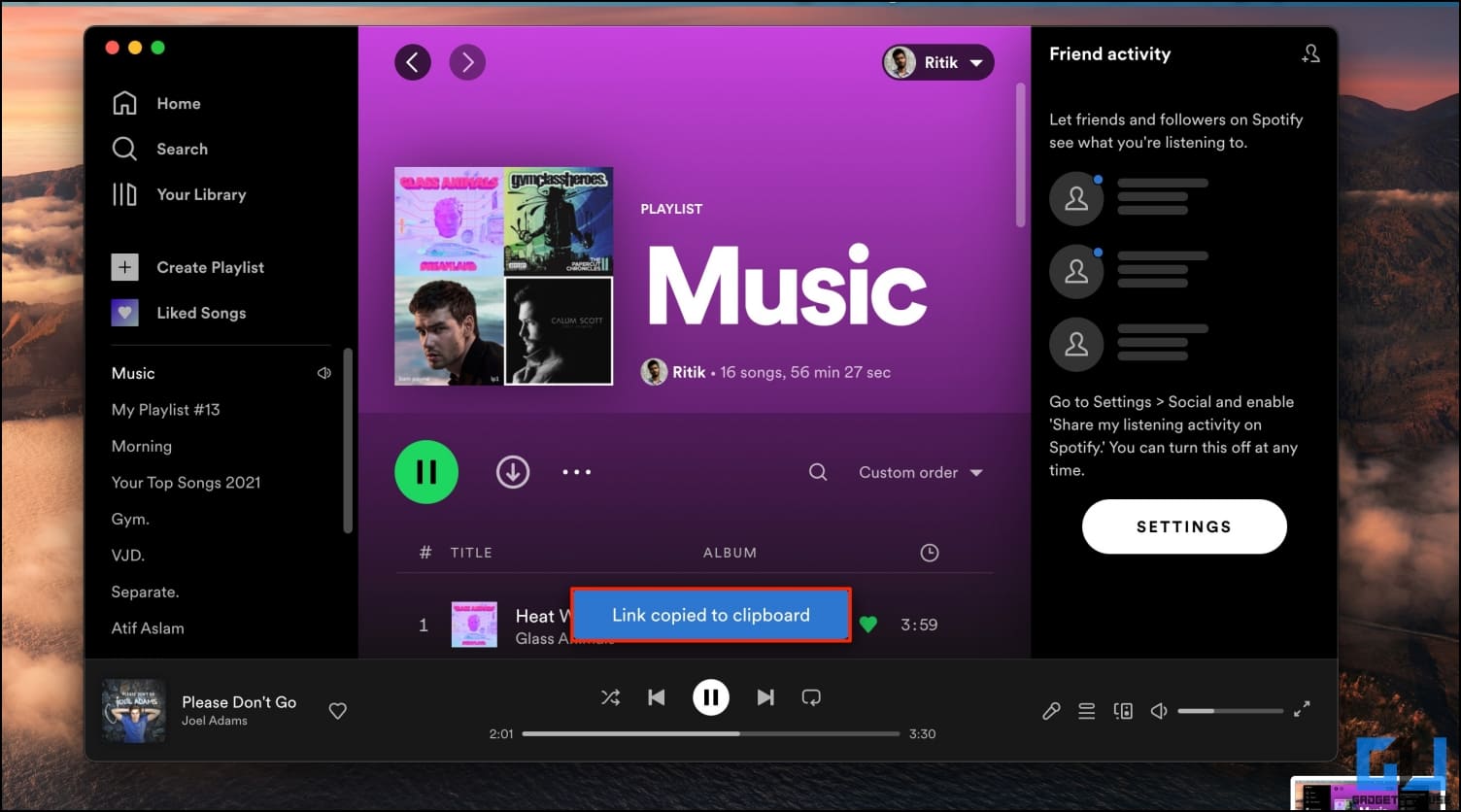Open the Gym. playlist
The height and width of the screenshot is (812, 1461).
pyautogui.click(x=130, y=519)
